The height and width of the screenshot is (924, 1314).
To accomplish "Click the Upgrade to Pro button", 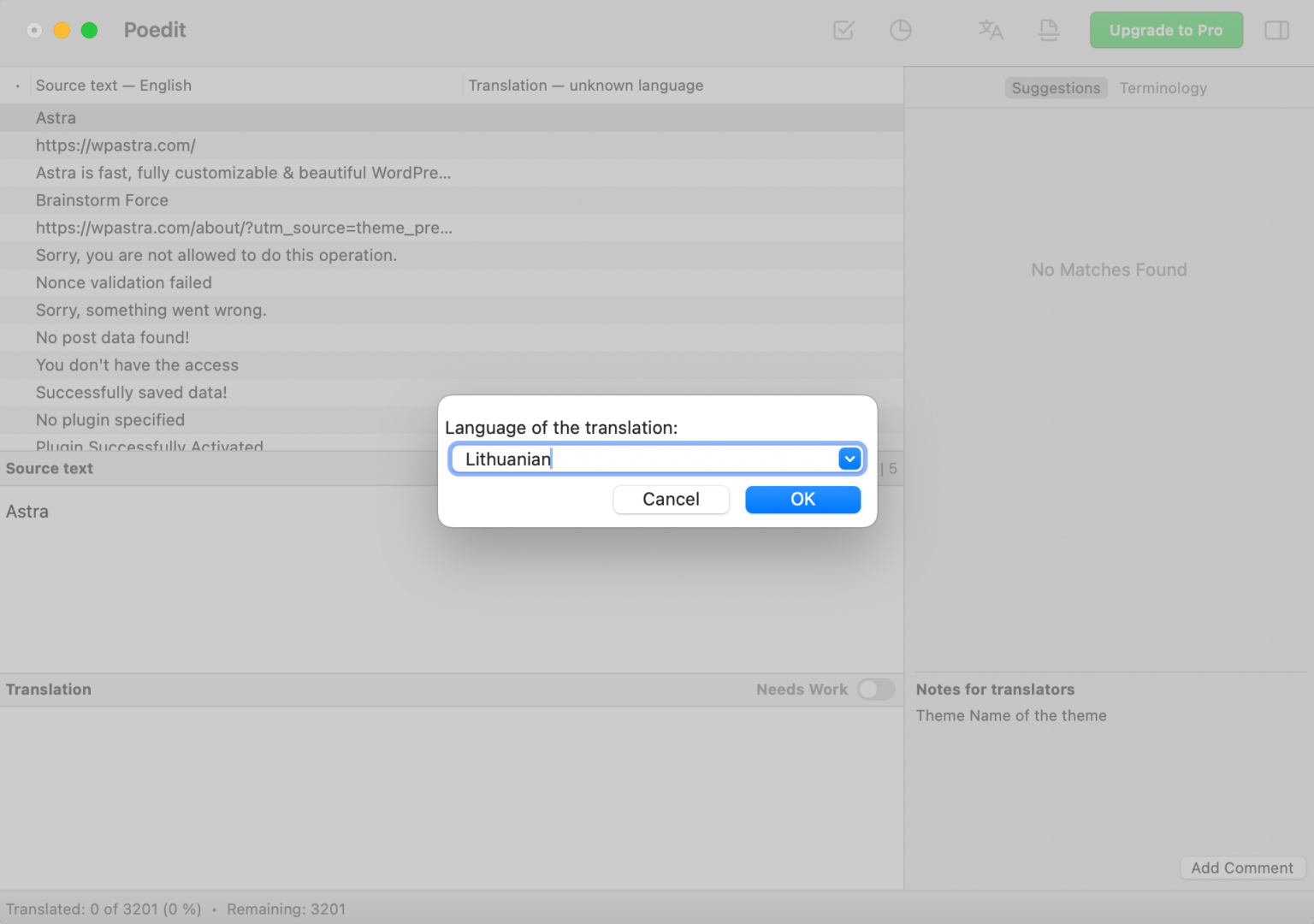I will point(1165,30).
